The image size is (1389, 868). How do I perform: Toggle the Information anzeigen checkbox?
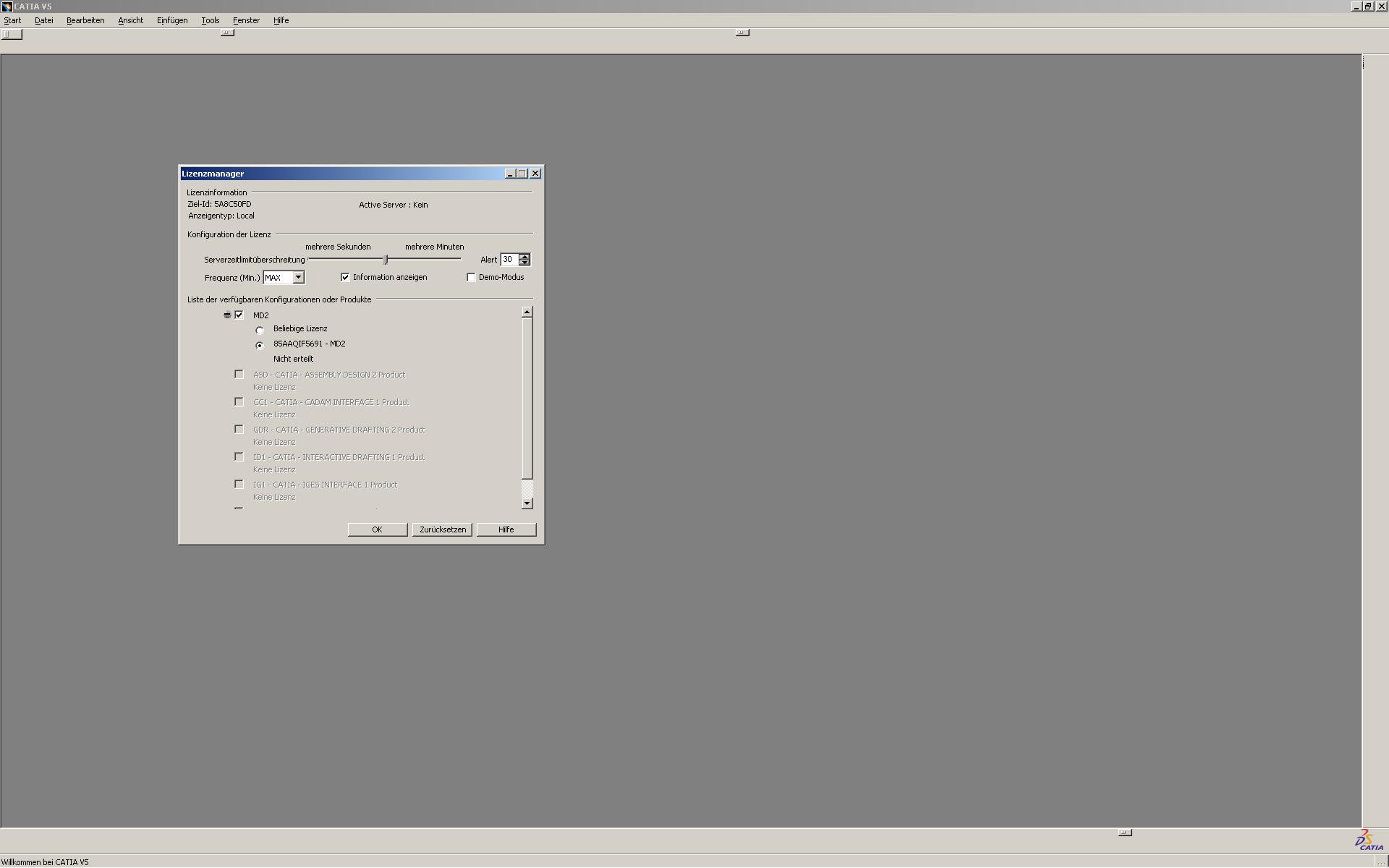tap(345, 277)
